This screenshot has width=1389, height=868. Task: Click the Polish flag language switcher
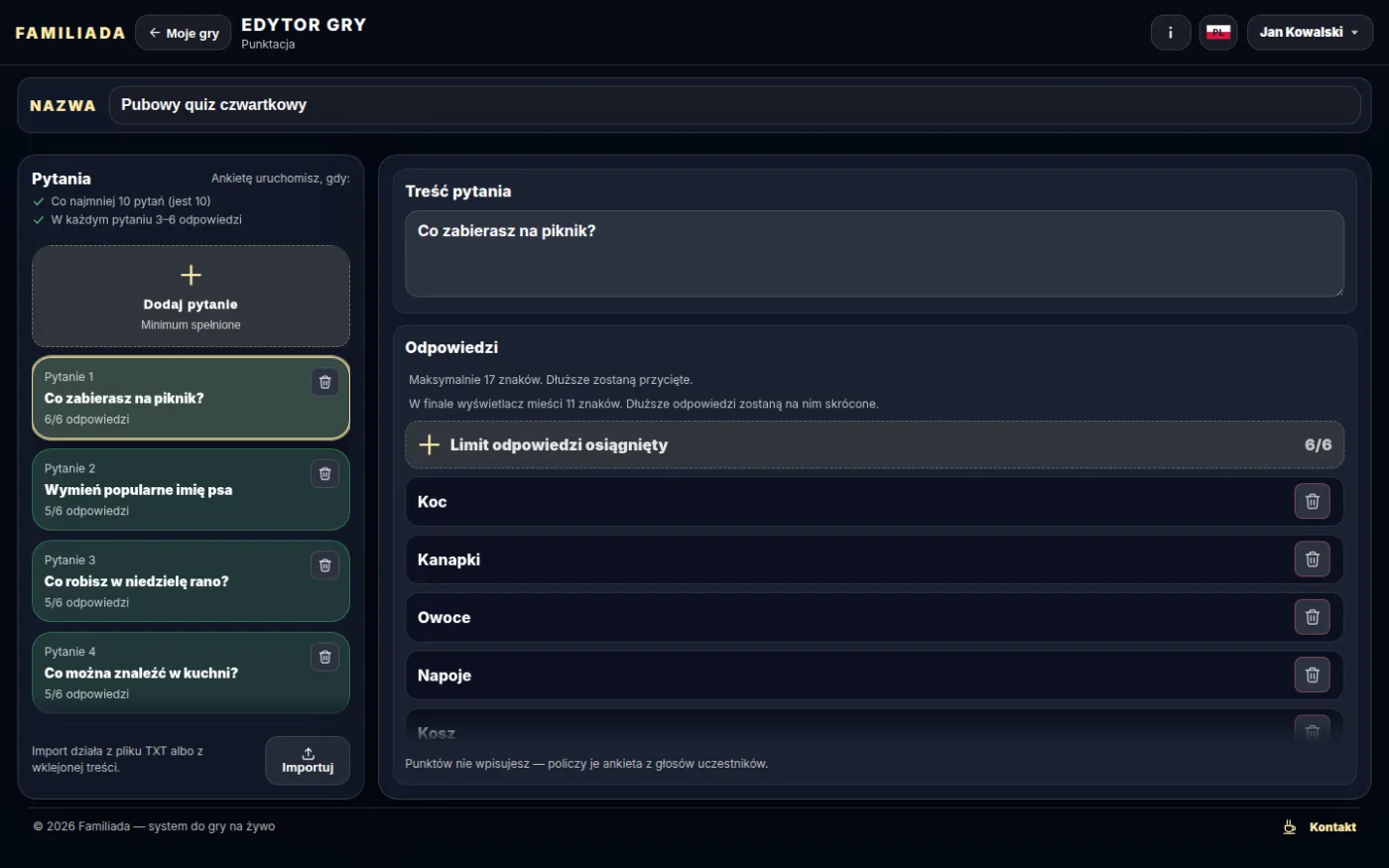pyautogui.click(x=1218, y=33)
